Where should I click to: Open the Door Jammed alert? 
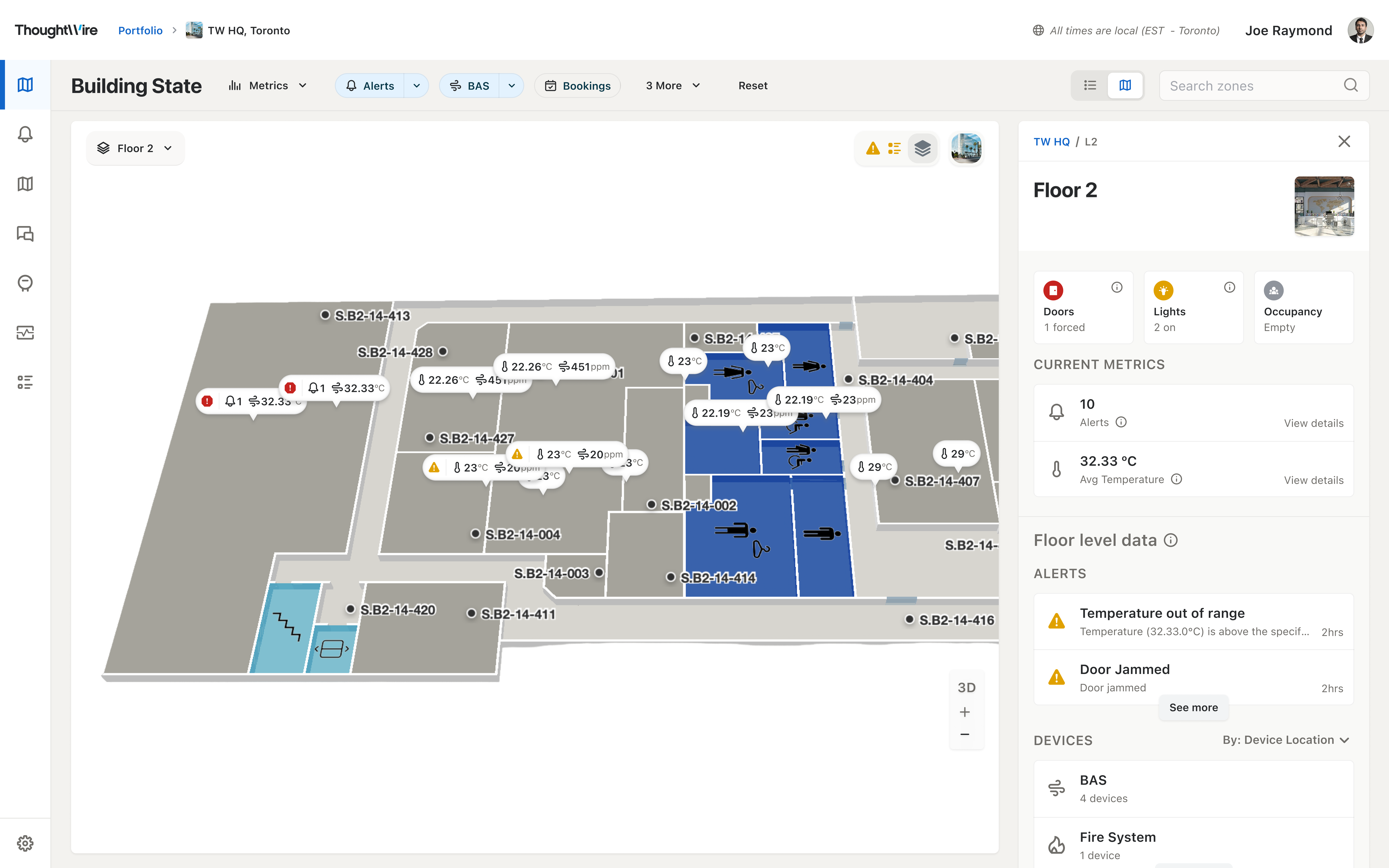click(1193, 677)
